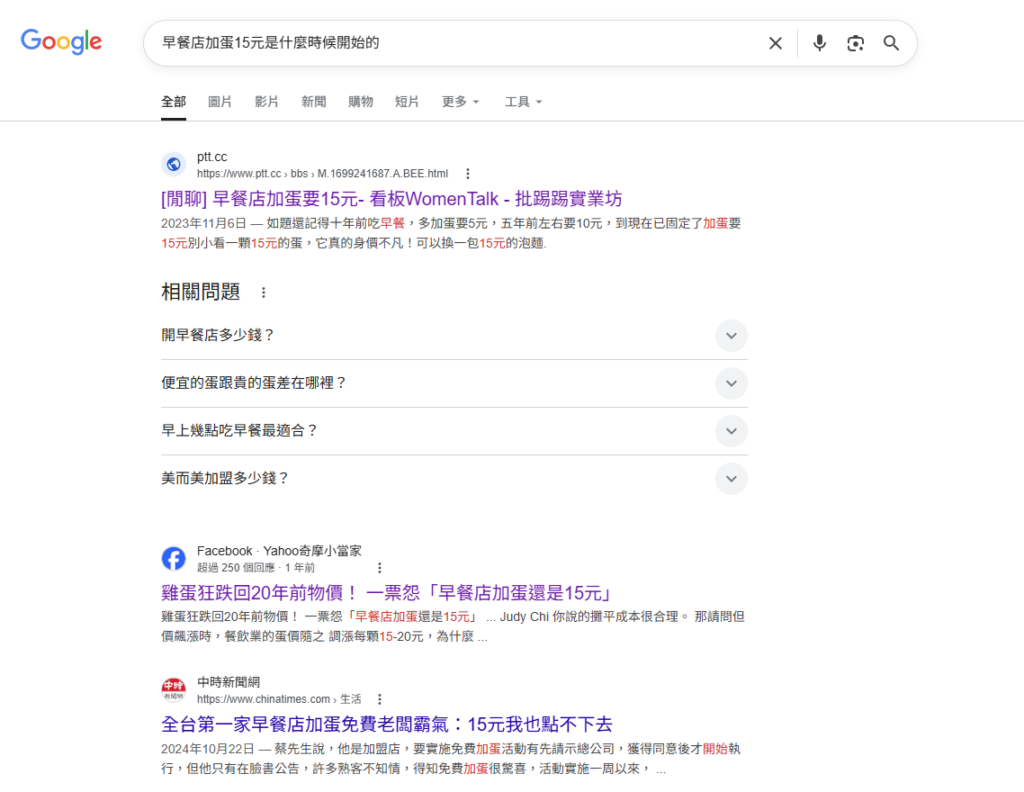Expand the question 開早餐店多少錢？
This screenshot has width=1024, height=792.
731,336
